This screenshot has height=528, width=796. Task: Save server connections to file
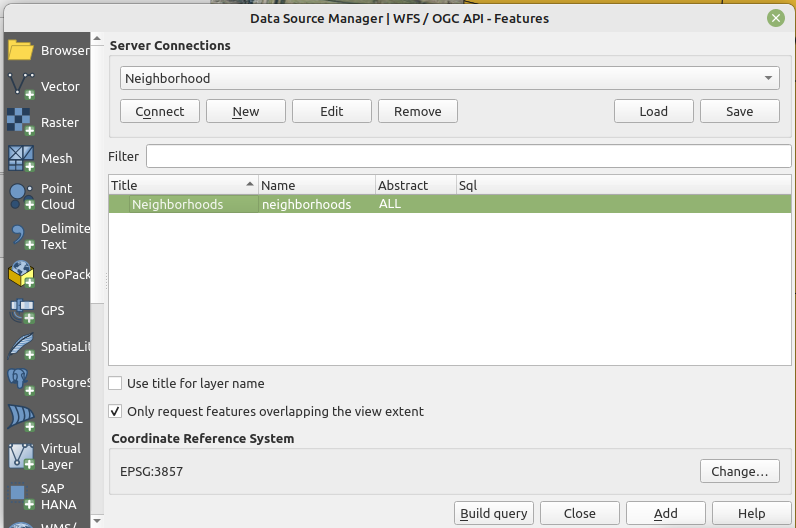pyautogui.click(x=740, y=111)
